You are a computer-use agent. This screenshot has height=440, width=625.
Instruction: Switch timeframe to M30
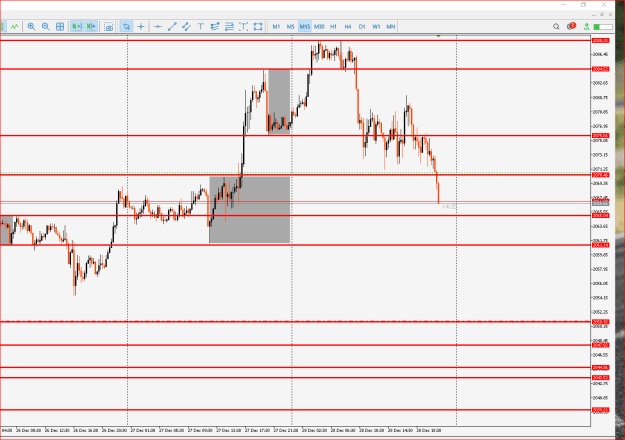click(319, 27)
